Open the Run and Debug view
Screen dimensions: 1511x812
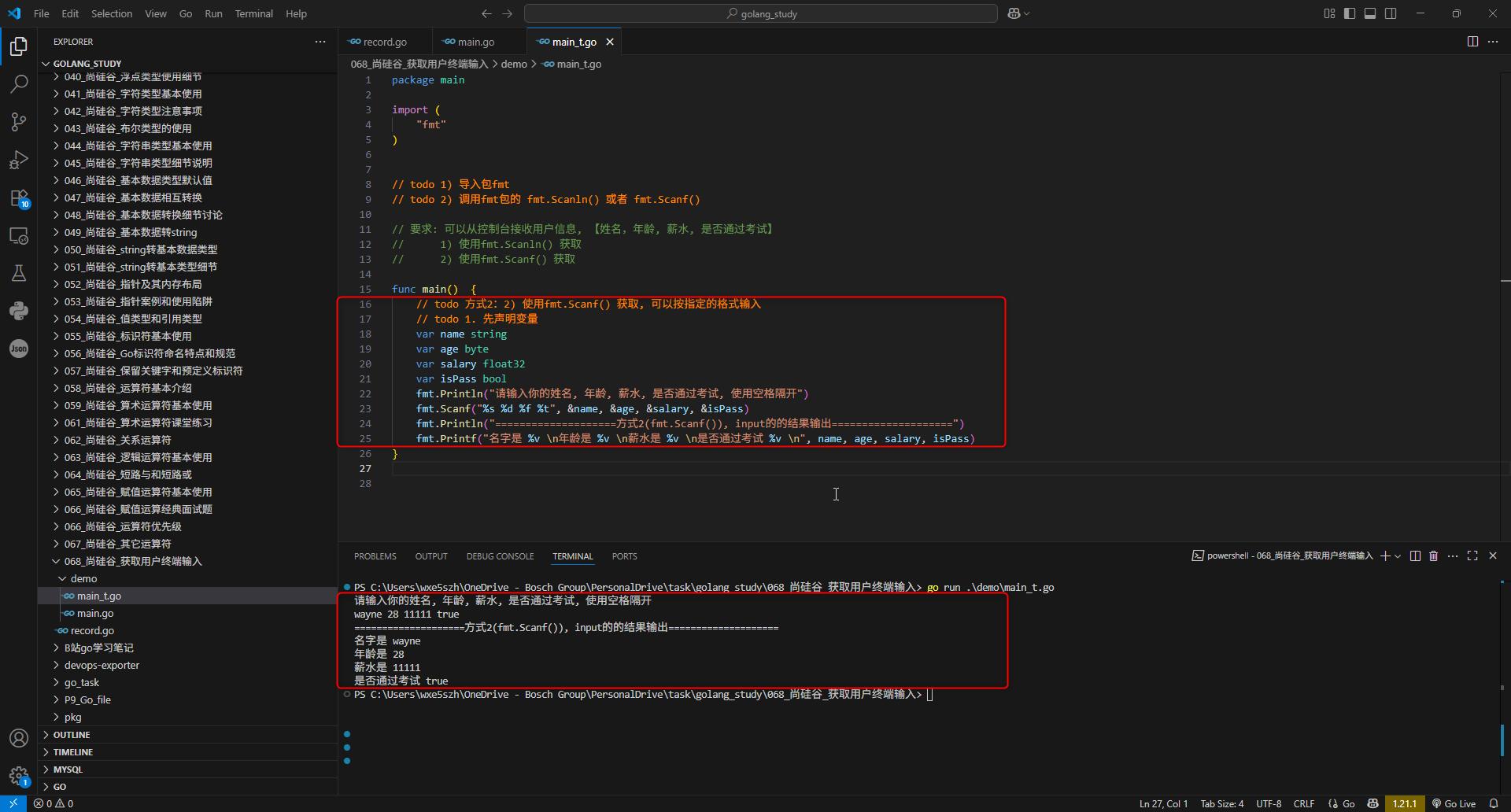[19, 160]
